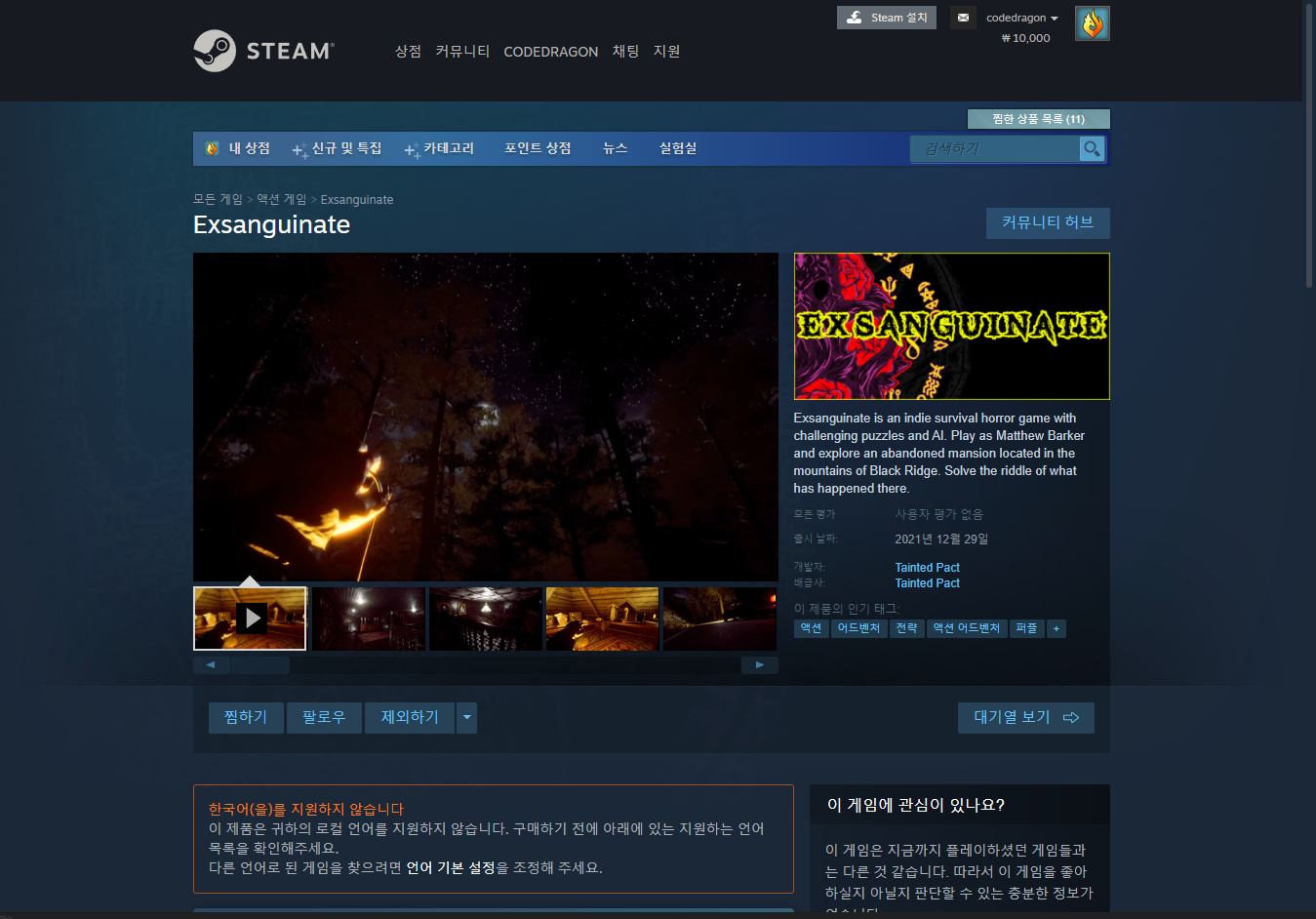The width and height of the screenshot is (1316, 919).
Task: Click 모든 게임 breadcrumb link
Action: coord(218,199)
